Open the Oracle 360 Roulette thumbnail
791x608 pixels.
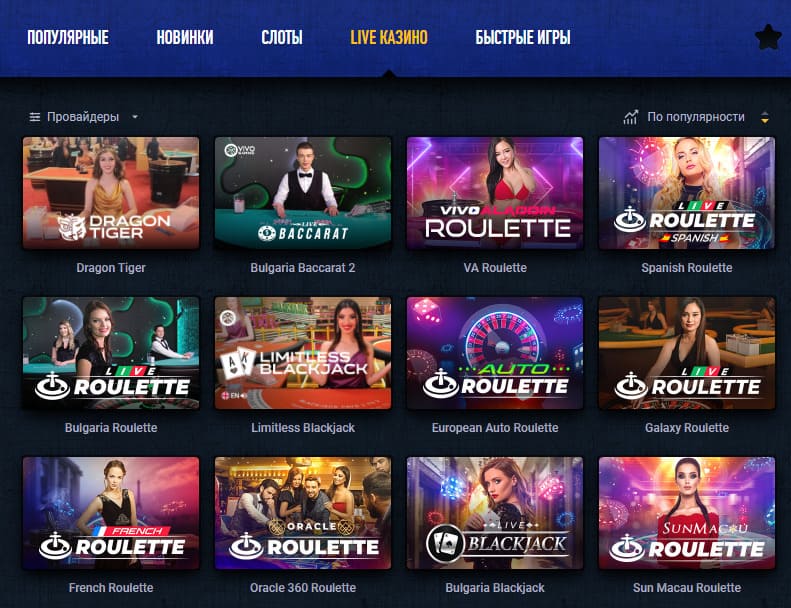coord(303,513)
